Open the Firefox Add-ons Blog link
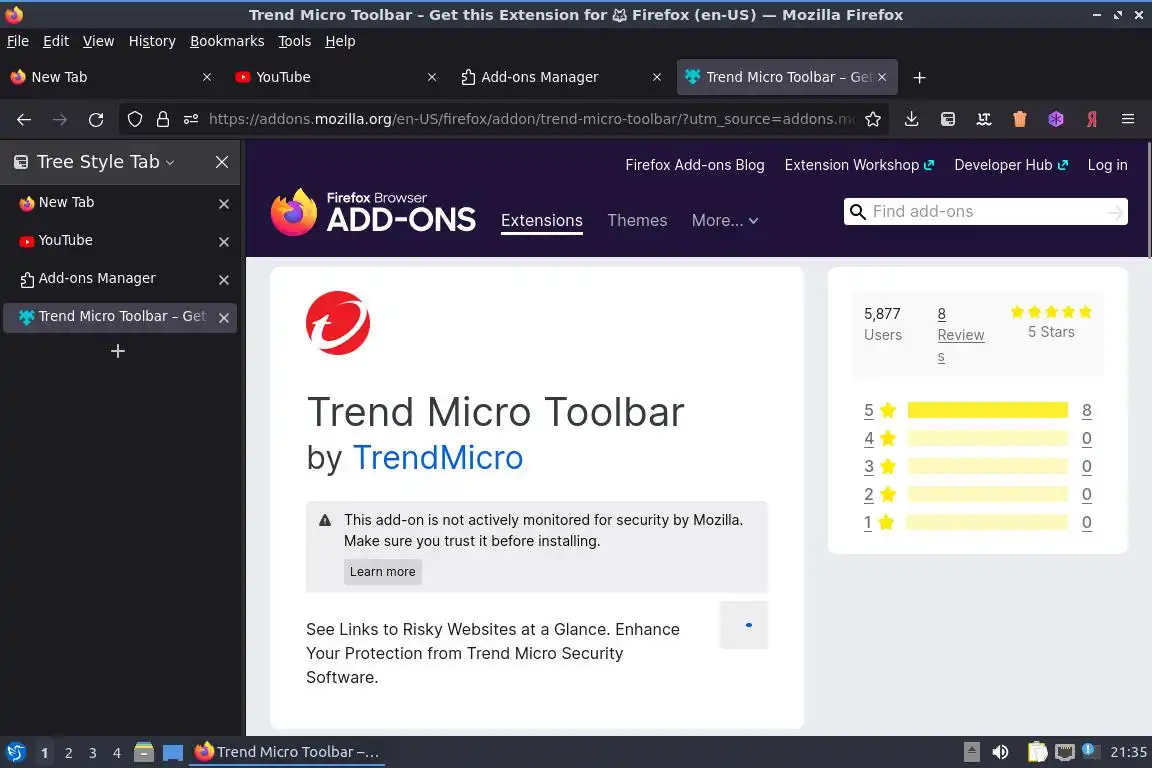This screenshot has height=768, width=1152. [x=694, y=165]
